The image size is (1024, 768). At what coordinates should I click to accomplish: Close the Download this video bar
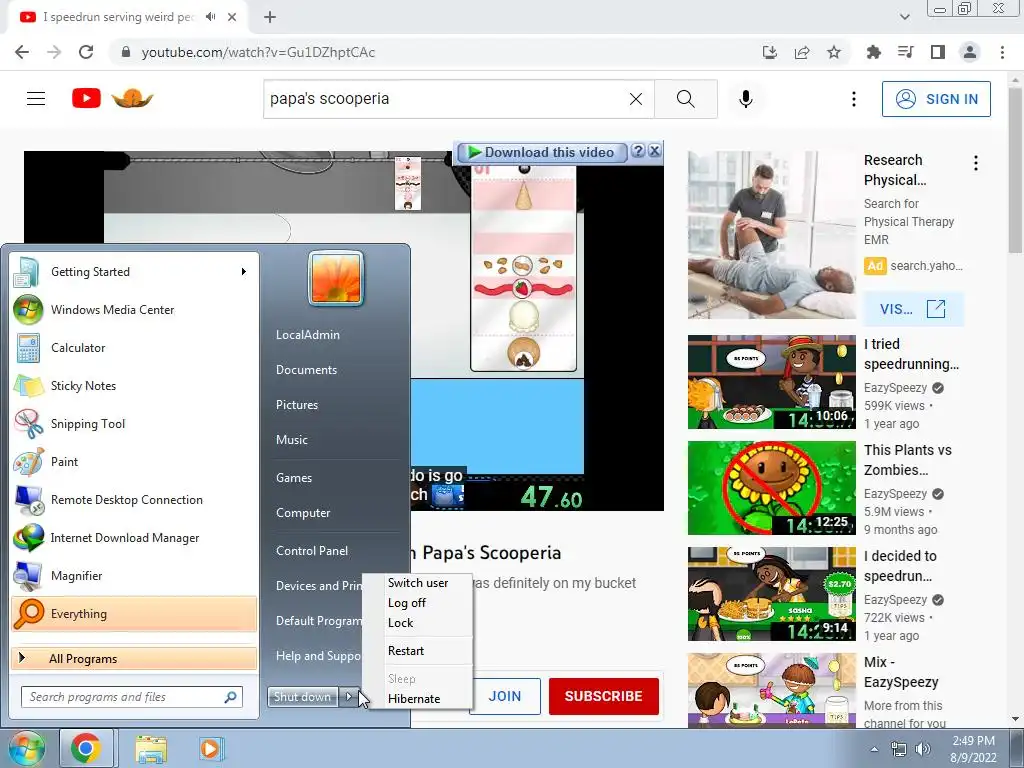click(654, 151)
